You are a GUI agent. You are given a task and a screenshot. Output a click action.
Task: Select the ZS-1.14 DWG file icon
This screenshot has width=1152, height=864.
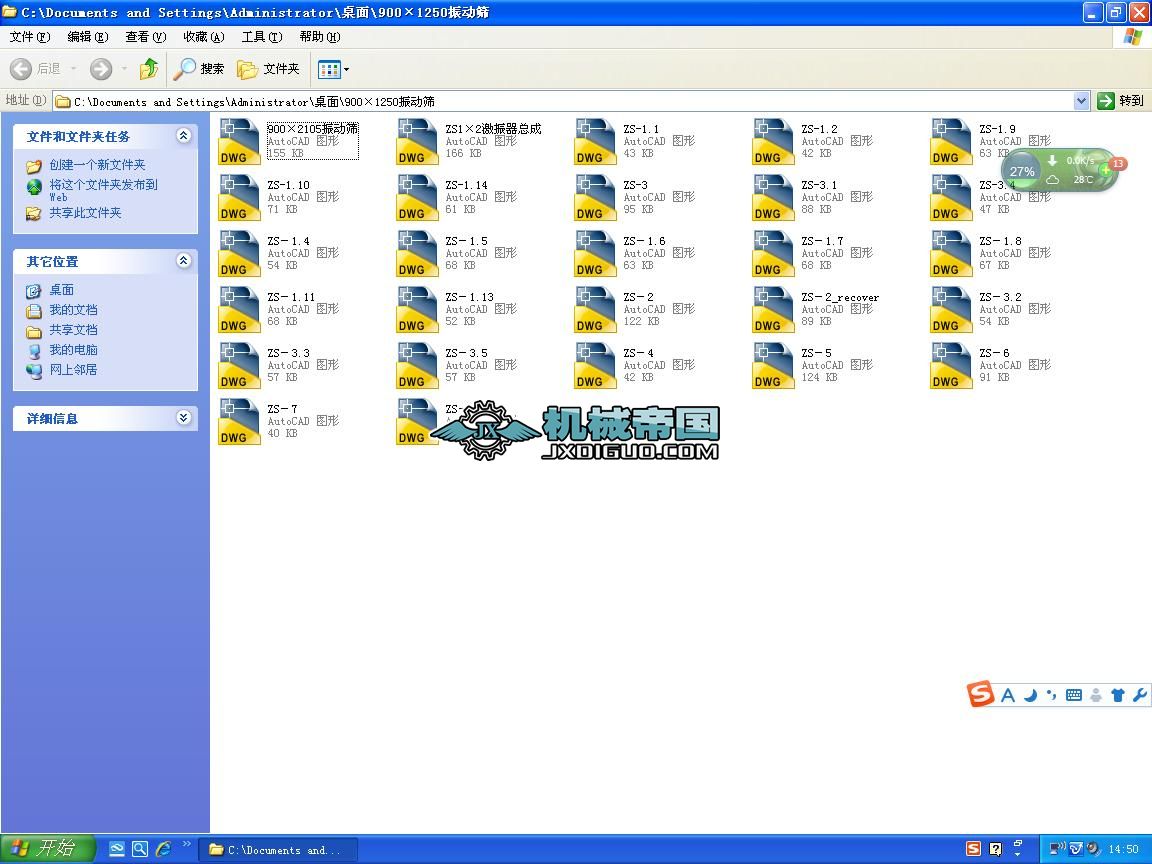(417, 198)
